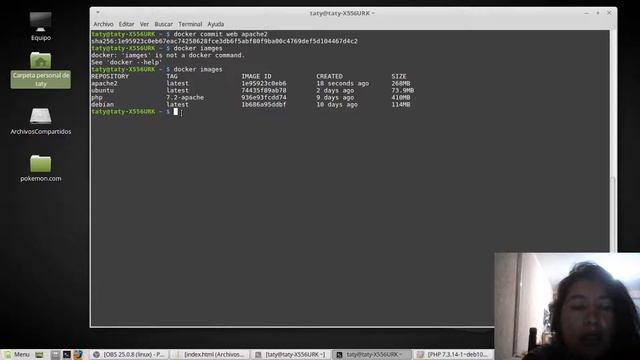Click ubuntu repository row name
This screenshot has height=360, width=640.
pyautogui.click(x=102, y=90)
